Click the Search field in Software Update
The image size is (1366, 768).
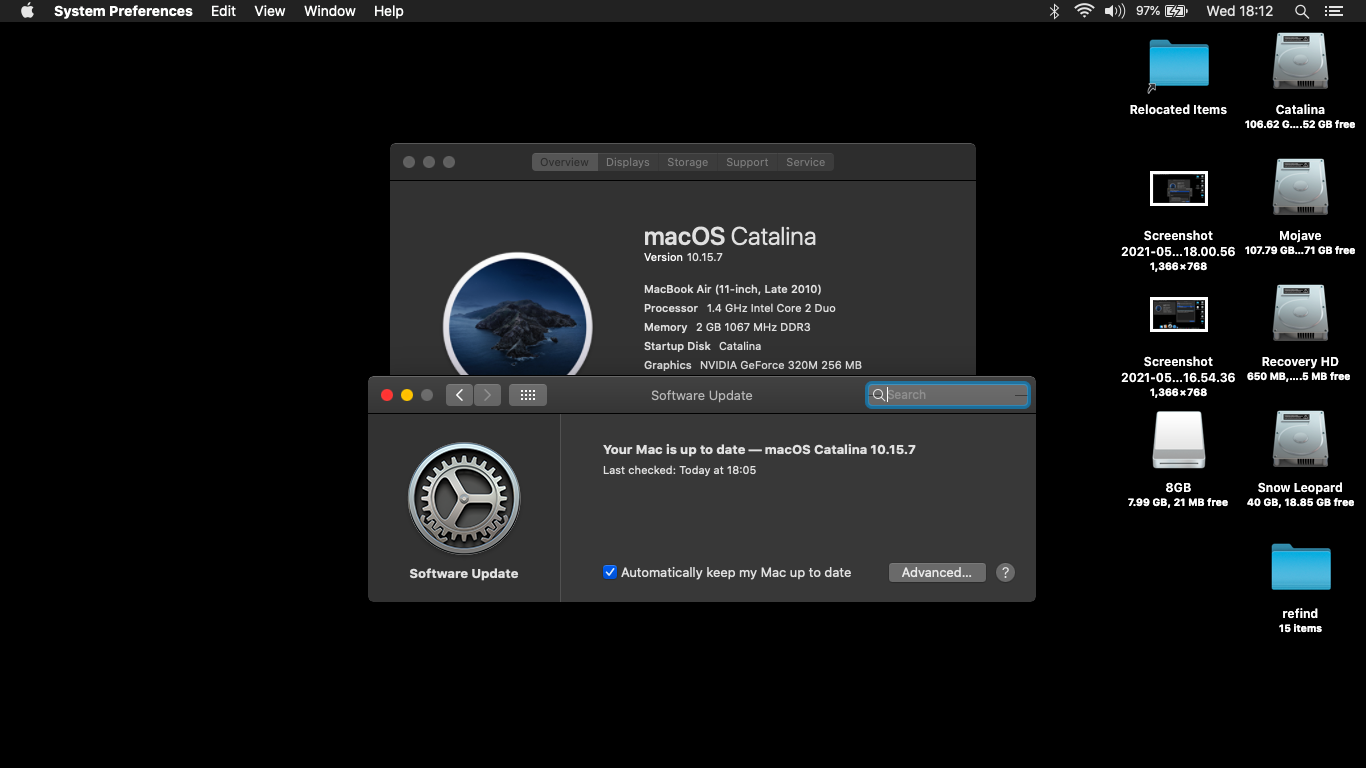click(948, 395)
